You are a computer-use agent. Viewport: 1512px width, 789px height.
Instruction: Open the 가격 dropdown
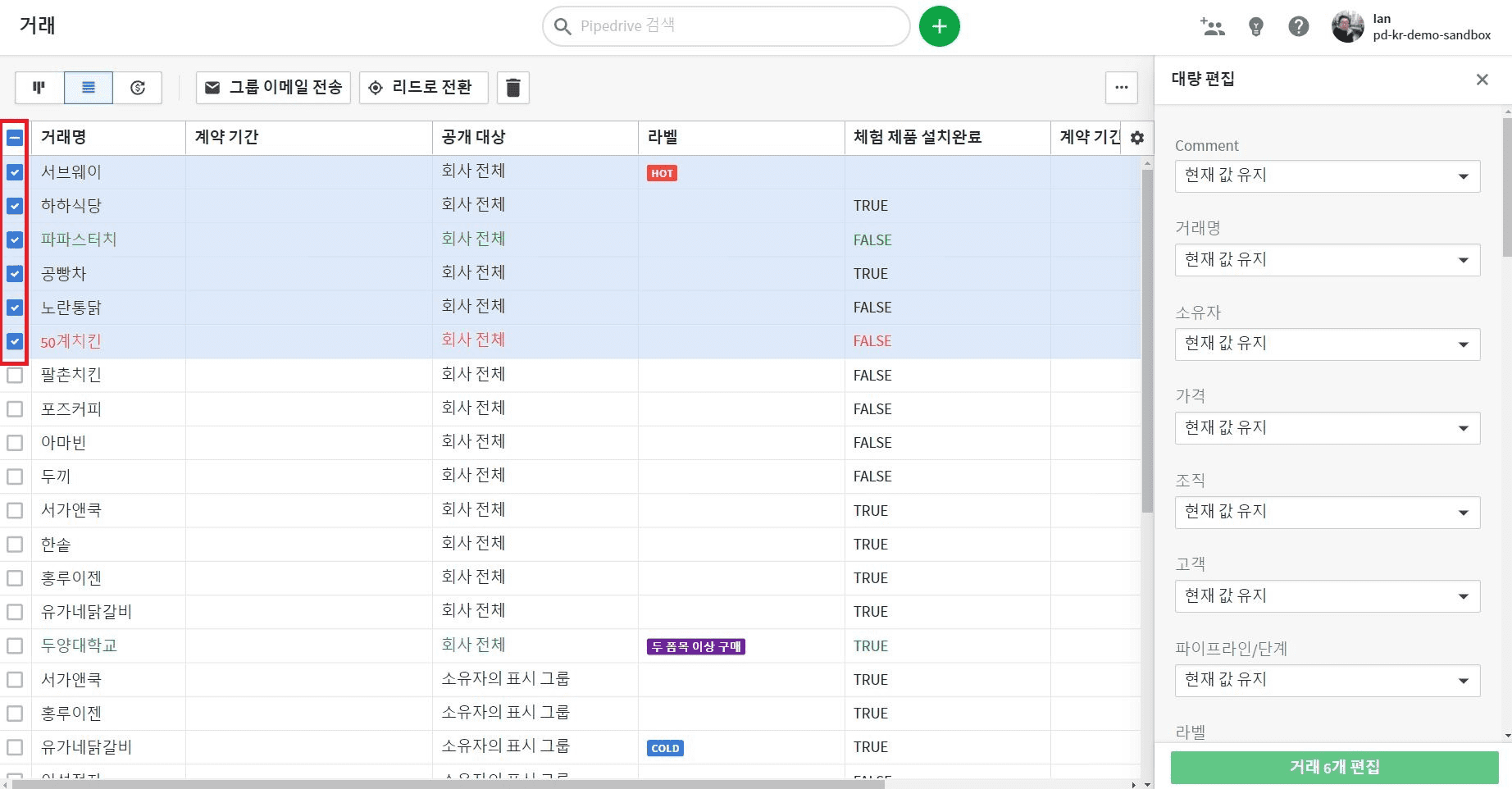(x=1328, y=428)
